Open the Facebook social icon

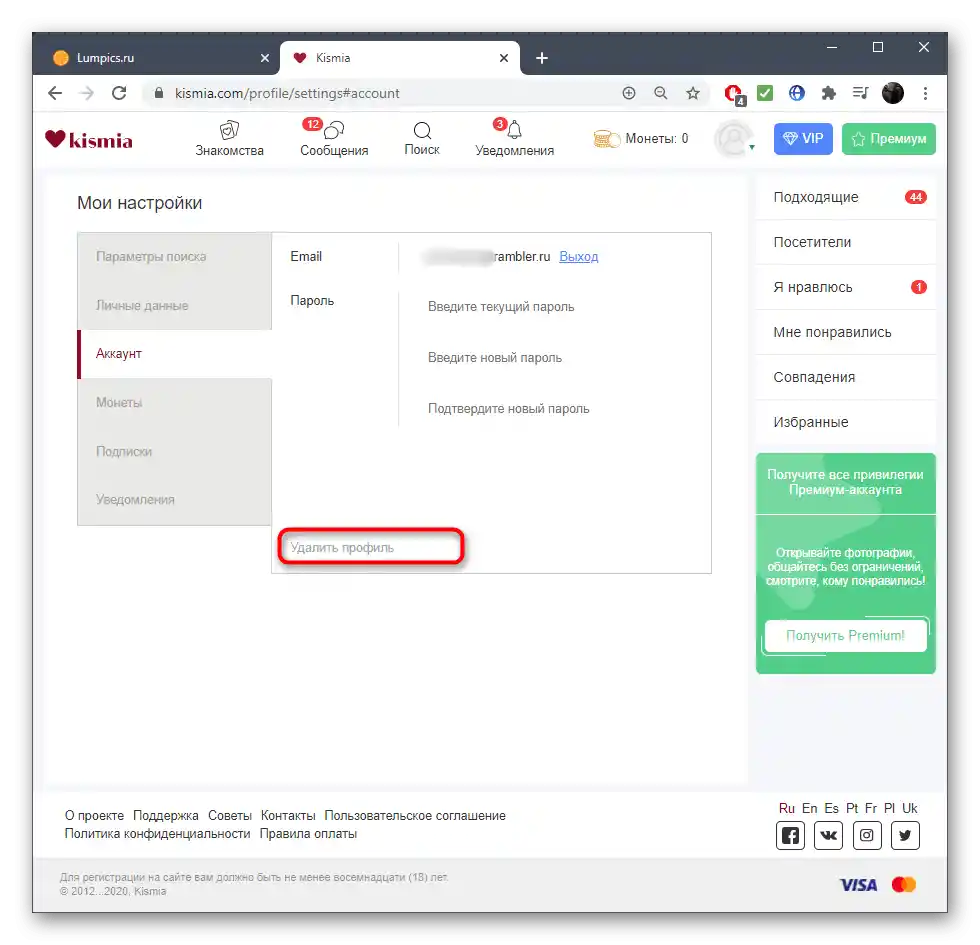point(790,836)
